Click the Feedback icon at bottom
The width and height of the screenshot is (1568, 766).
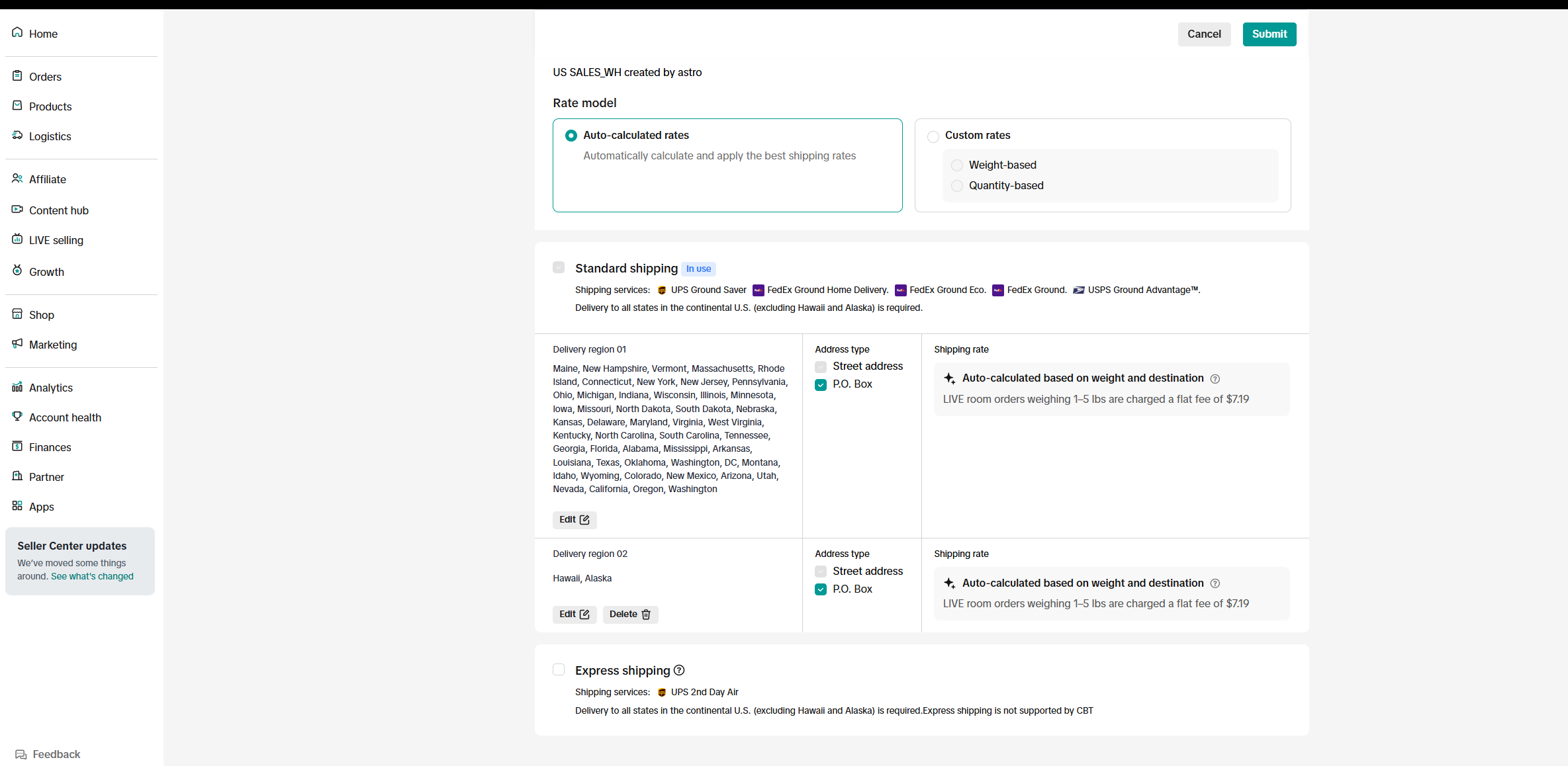coord(21,754)
